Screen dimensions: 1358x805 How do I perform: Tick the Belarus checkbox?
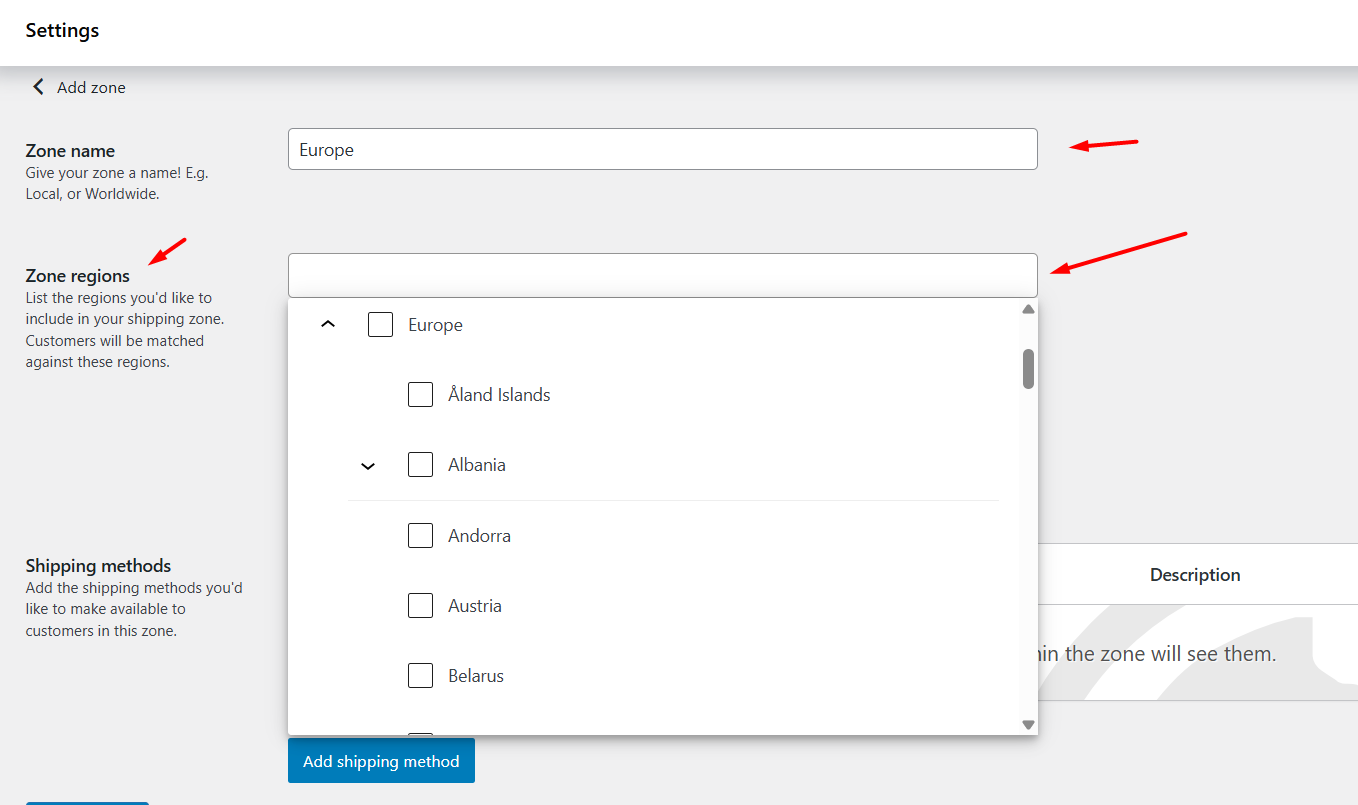click(420, 676)
